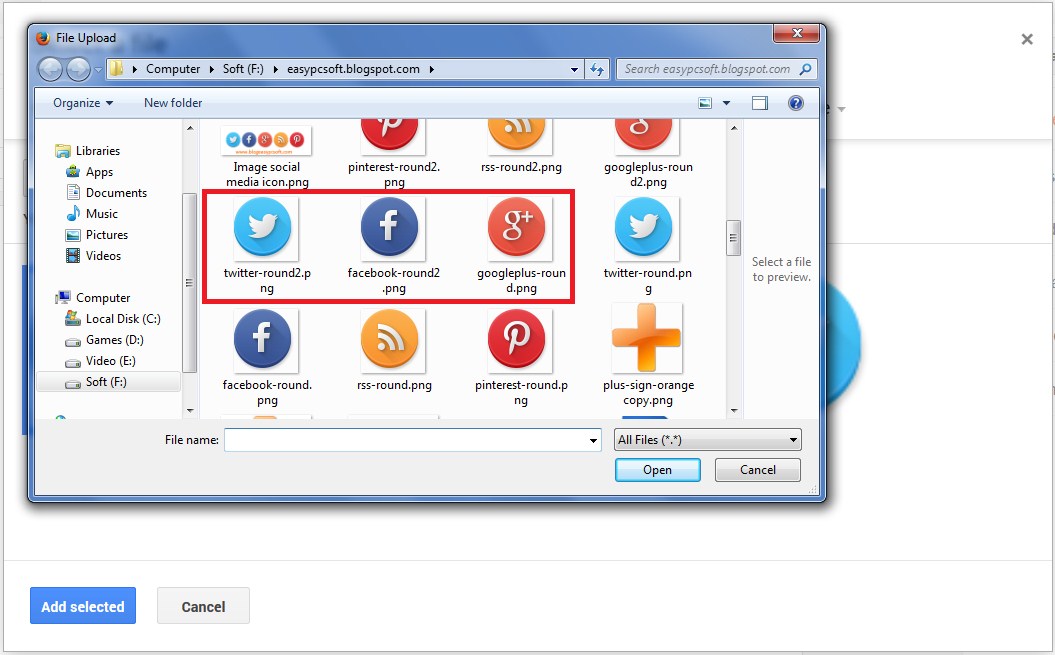Click navigation pane scroll up arrow
The height and width of the screenshot is (655, 1055).
click(190, 127)
